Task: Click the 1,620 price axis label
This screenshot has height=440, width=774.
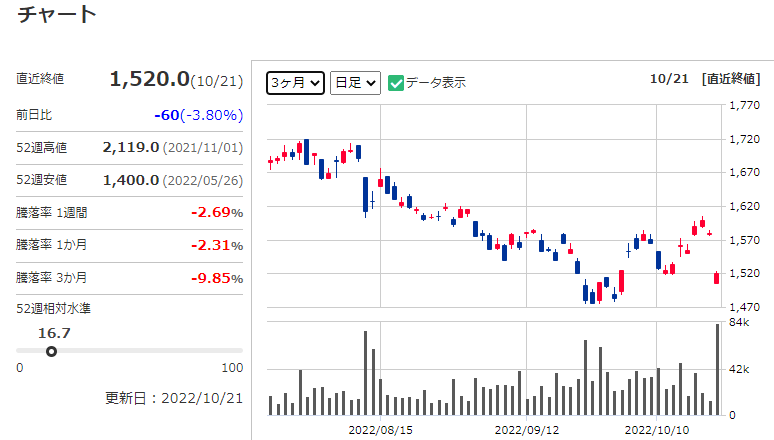Action: click(744, 206)
